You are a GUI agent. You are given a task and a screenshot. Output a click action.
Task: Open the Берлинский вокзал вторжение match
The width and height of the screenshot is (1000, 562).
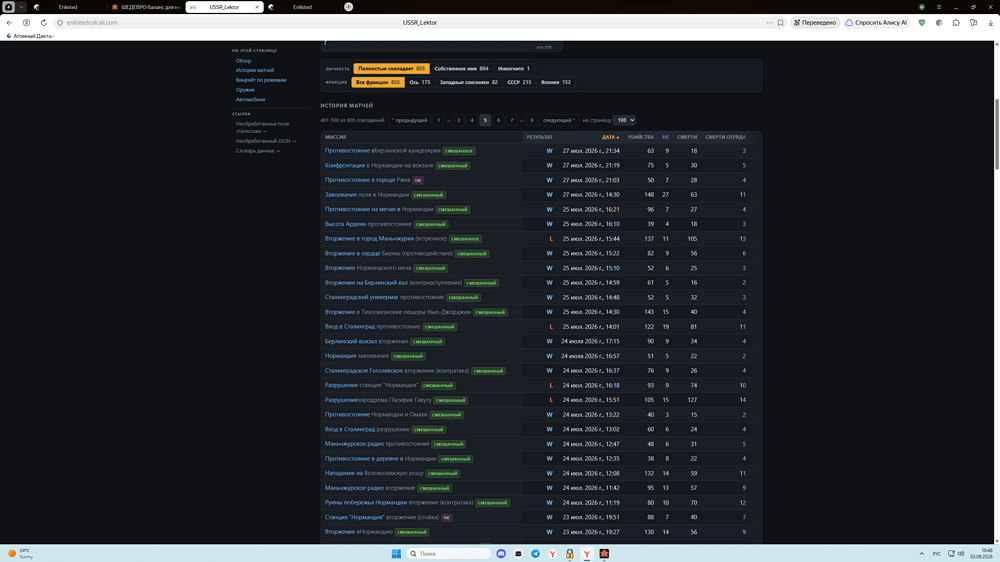click(x=366, y=341)
